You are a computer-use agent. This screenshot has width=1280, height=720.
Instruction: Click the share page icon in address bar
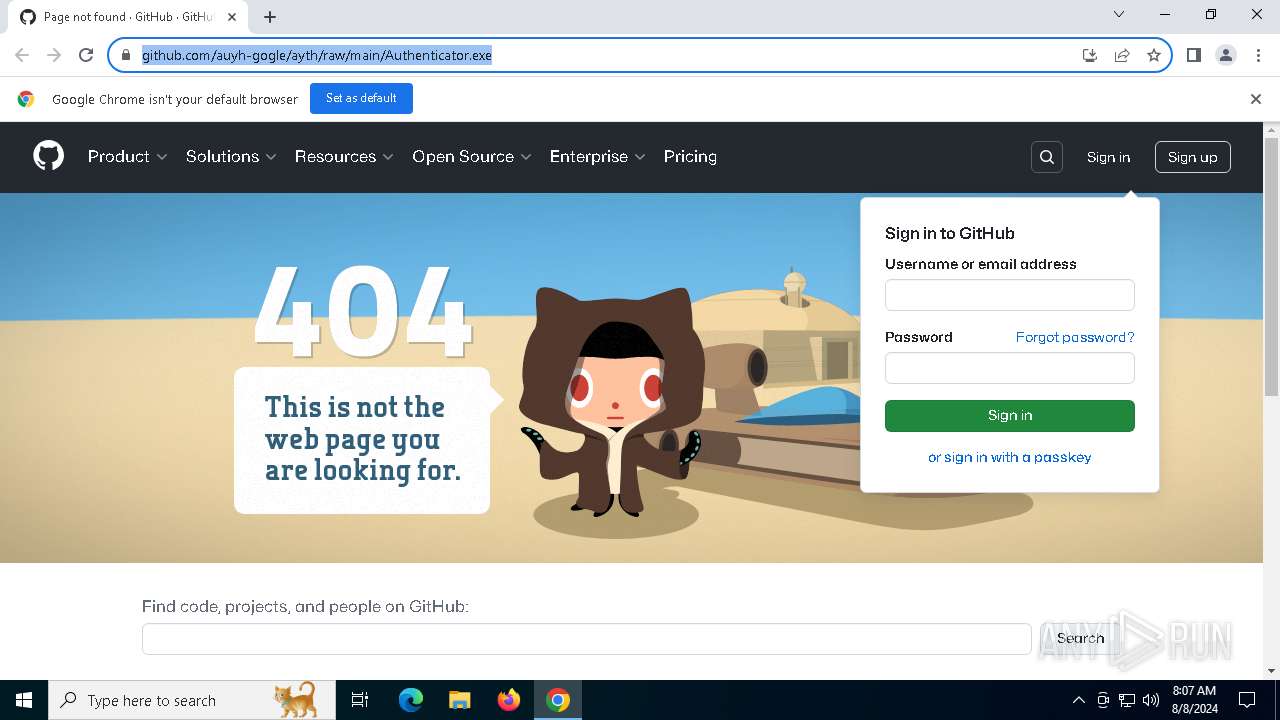click(1122, 55)
